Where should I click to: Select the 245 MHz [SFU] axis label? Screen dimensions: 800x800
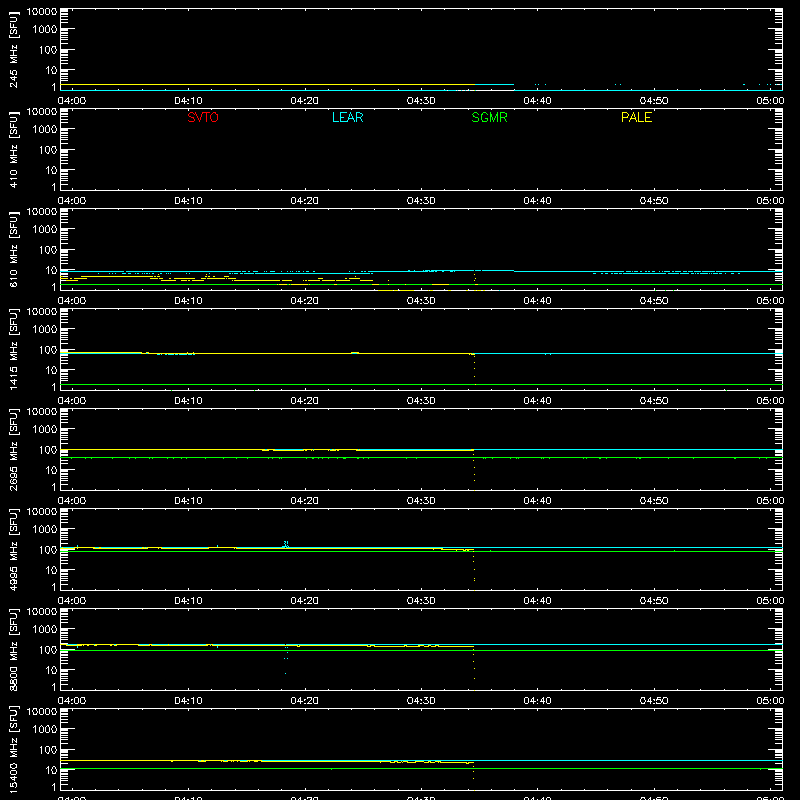click(14, 49)
